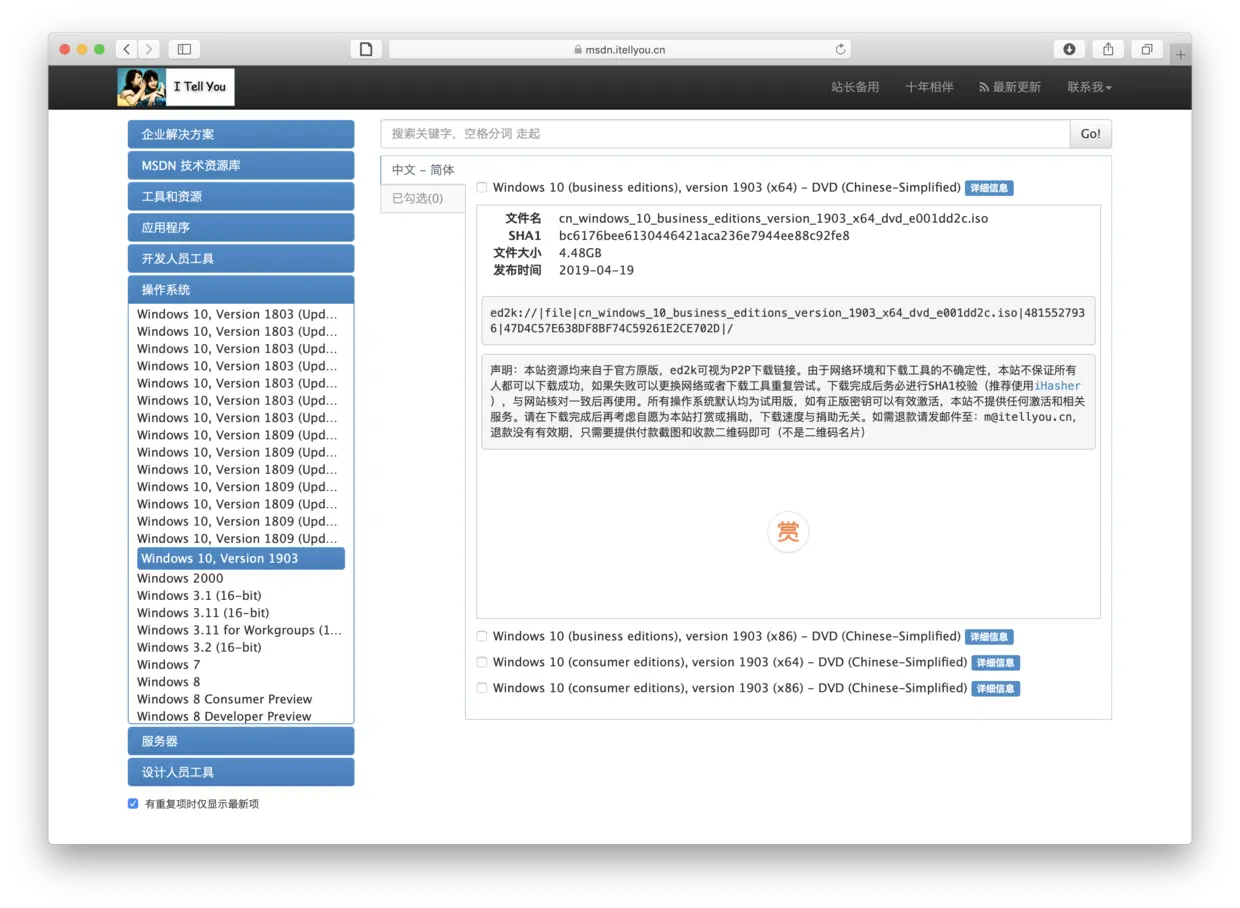Select Windows 2000 in list
This screenshot has width=1240, height=908.
point(180,578)
